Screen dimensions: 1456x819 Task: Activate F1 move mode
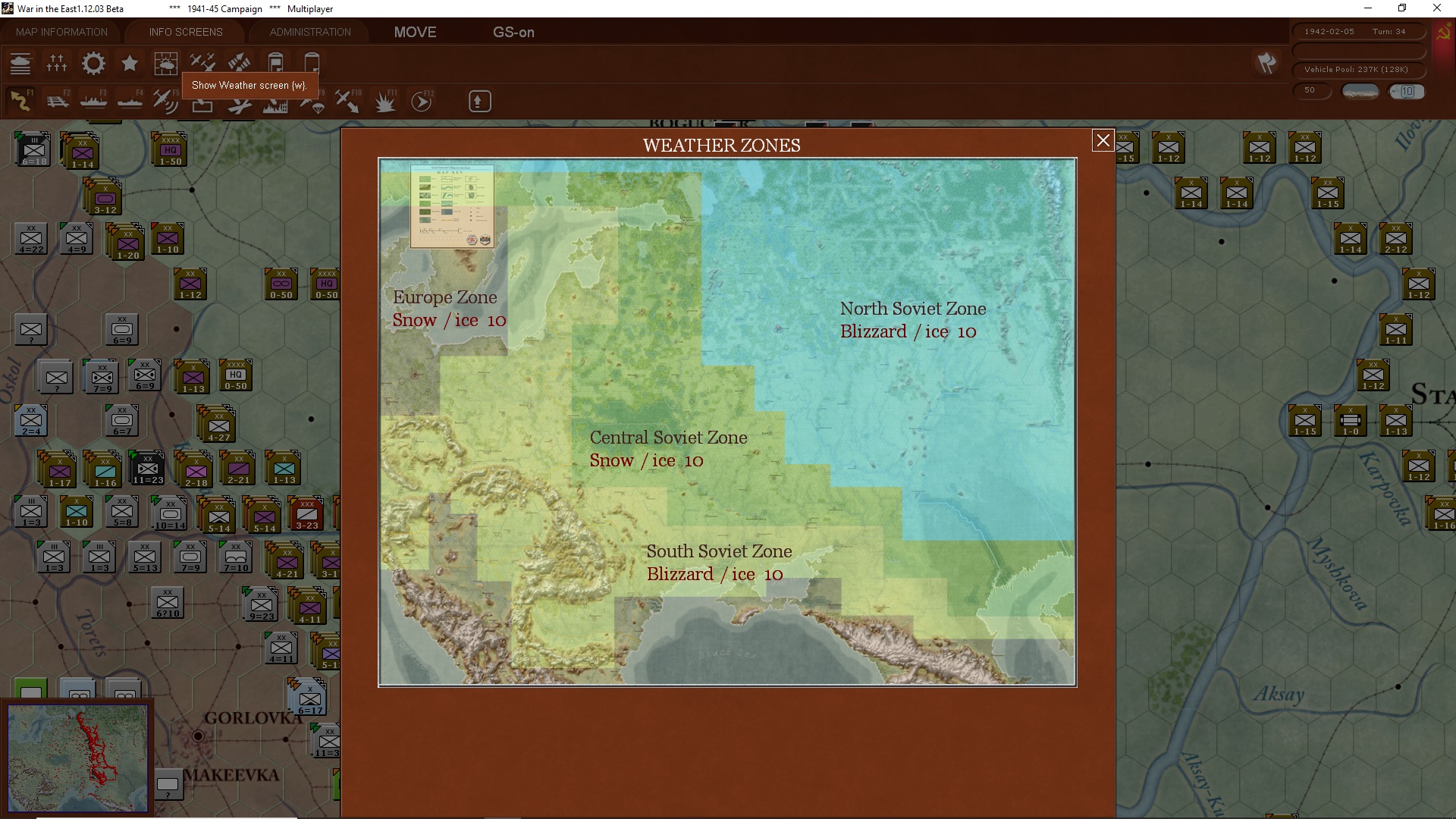coord(20,101)
